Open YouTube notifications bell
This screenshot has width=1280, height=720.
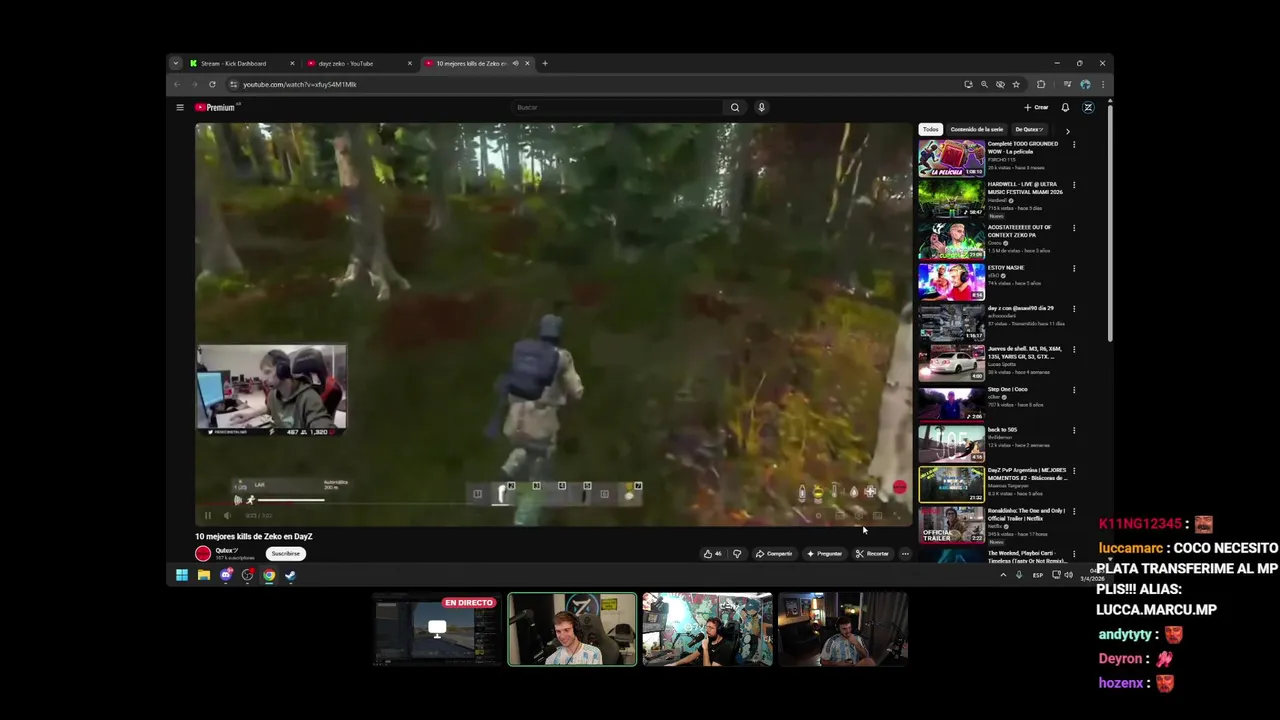click(x=1065, y=107)
